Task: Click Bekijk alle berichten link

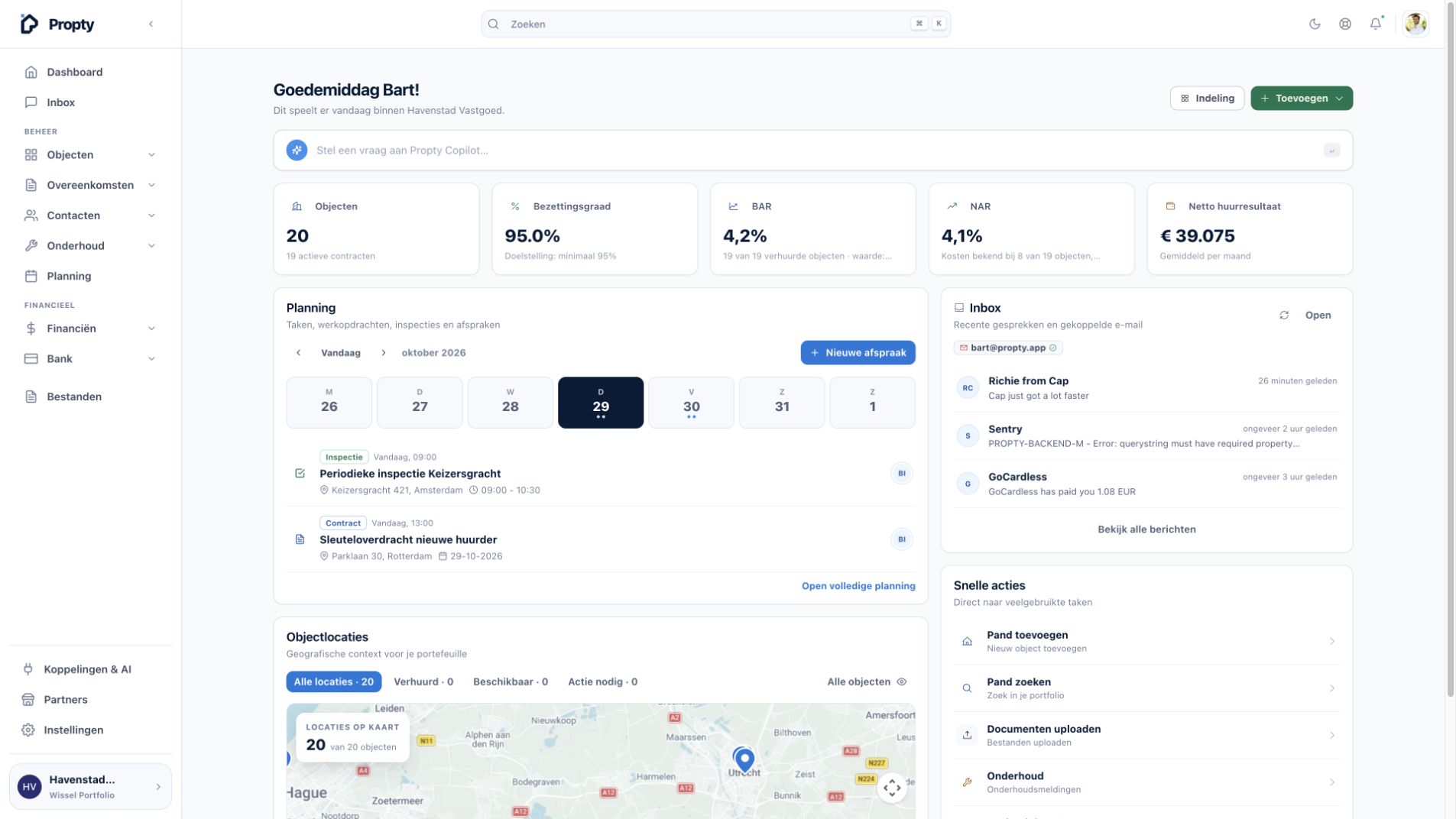Action: [x=1146, y=529]
